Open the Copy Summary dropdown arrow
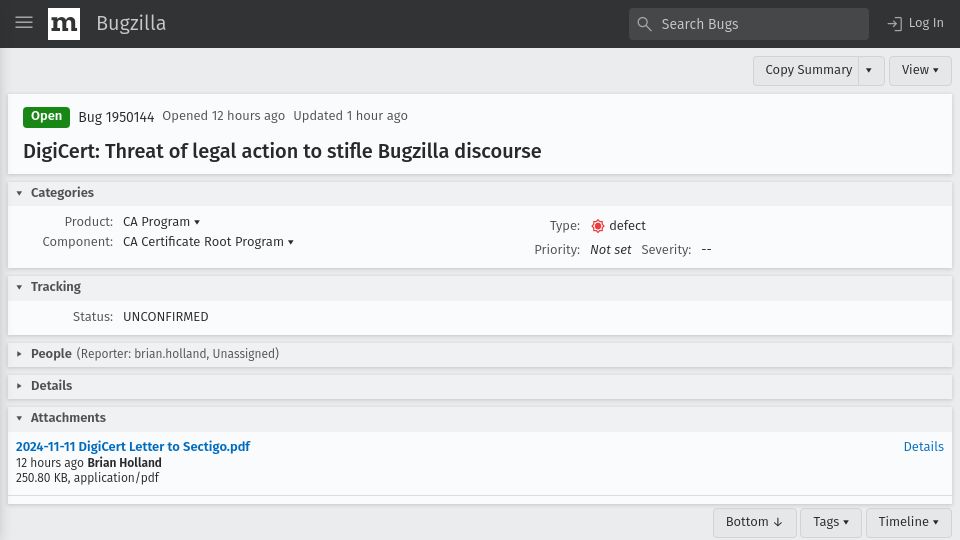960x540 pixels. (869, 70)
